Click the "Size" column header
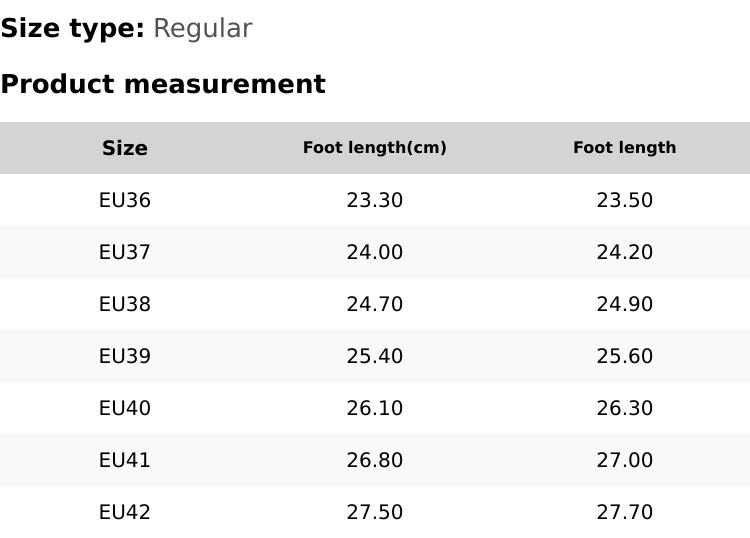This screenshot has width=750, height=538. click(125, 148)
